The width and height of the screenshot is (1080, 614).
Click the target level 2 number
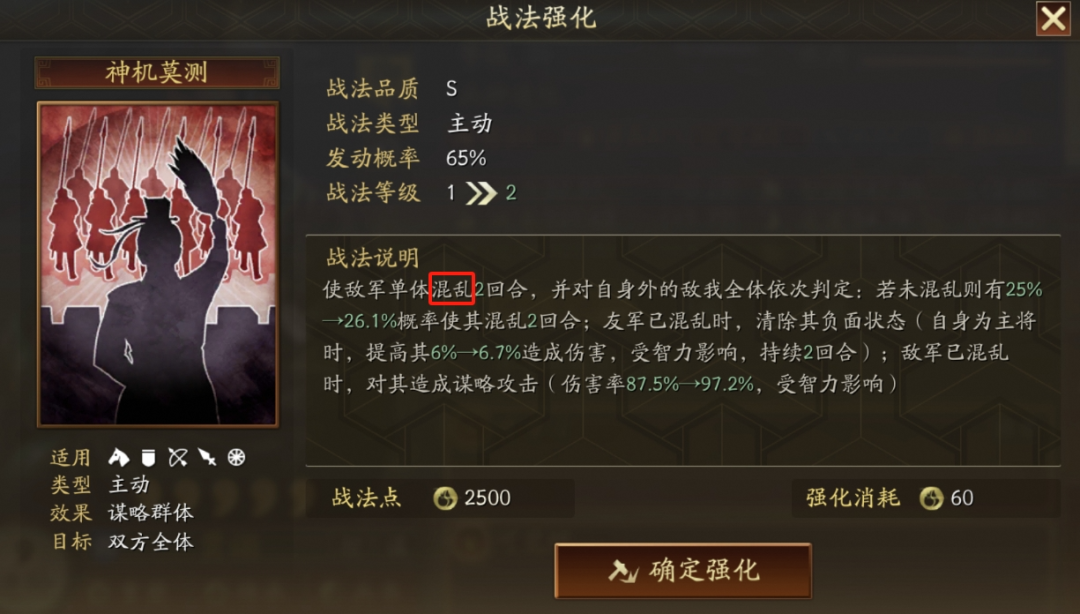510,193
